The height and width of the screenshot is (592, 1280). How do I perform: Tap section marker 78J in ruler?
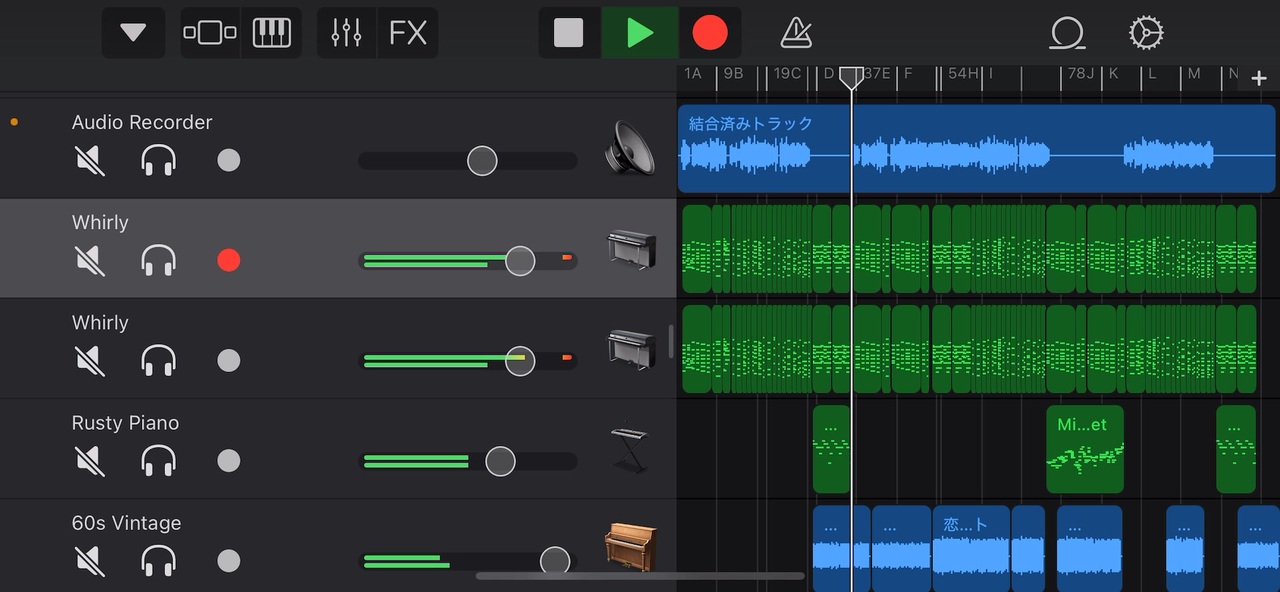(x=1081, y=74)
